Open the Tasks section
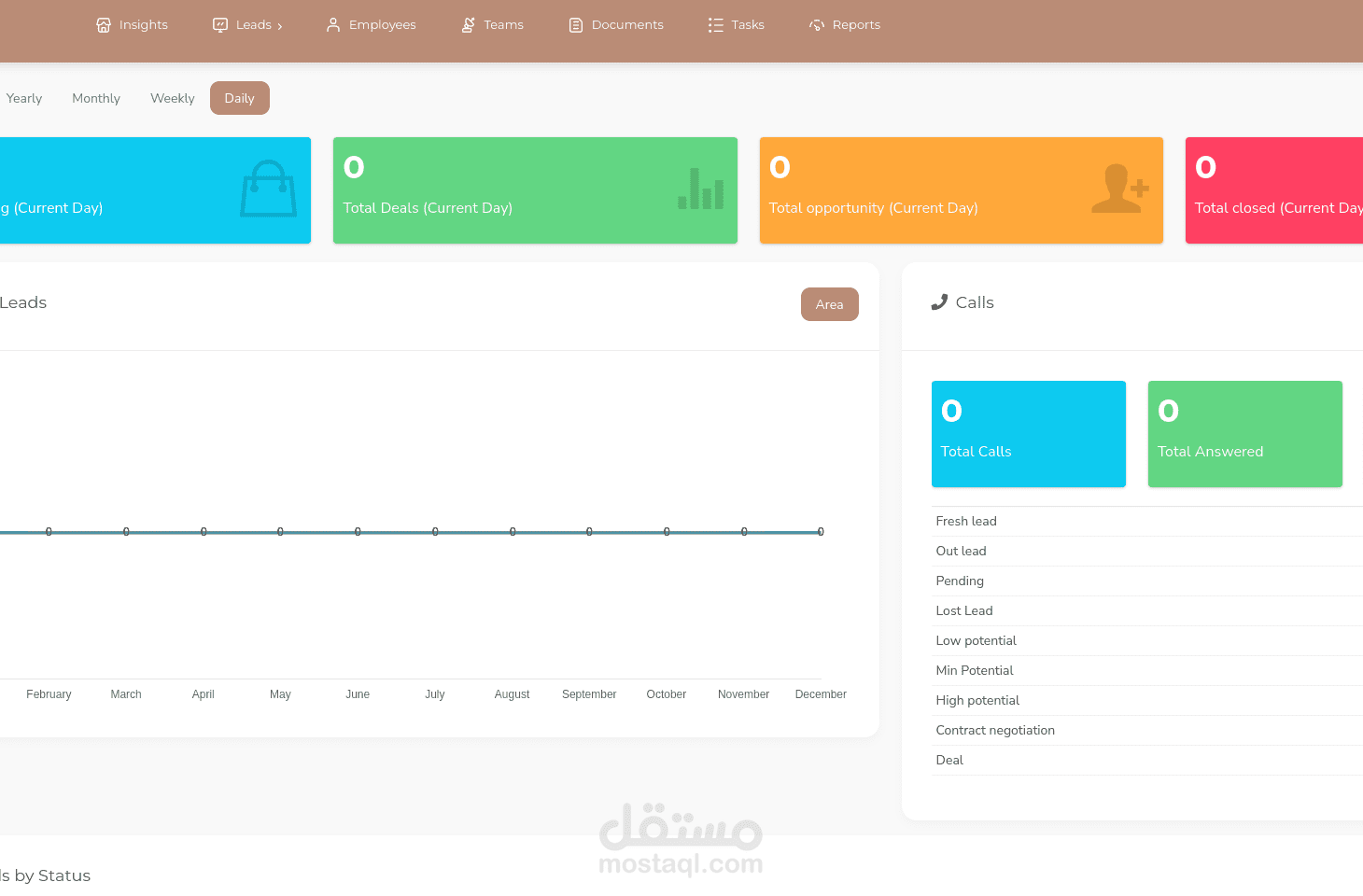The height and width of the screenshot is (896, 1363). [736, 25]
